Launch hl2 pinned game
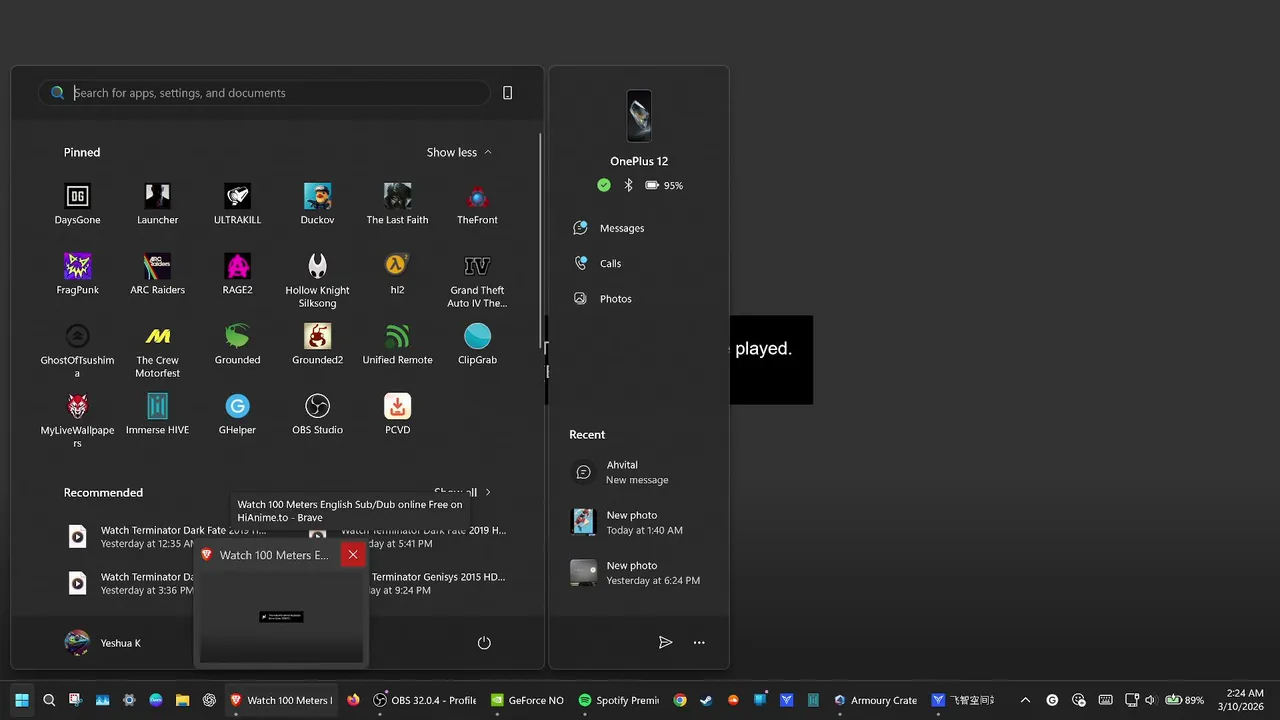This screenshot has width=1280, height=720. 397,274
